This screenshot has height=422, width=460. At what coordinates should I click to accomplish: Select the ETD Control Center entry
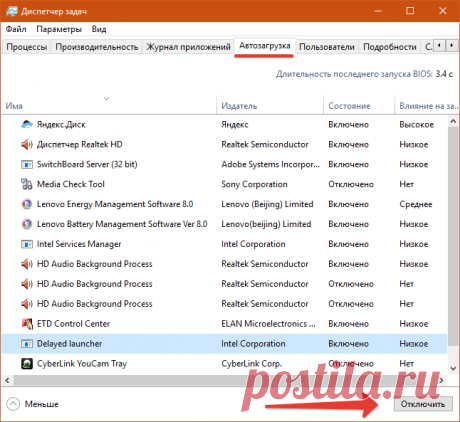pos(73,324)
